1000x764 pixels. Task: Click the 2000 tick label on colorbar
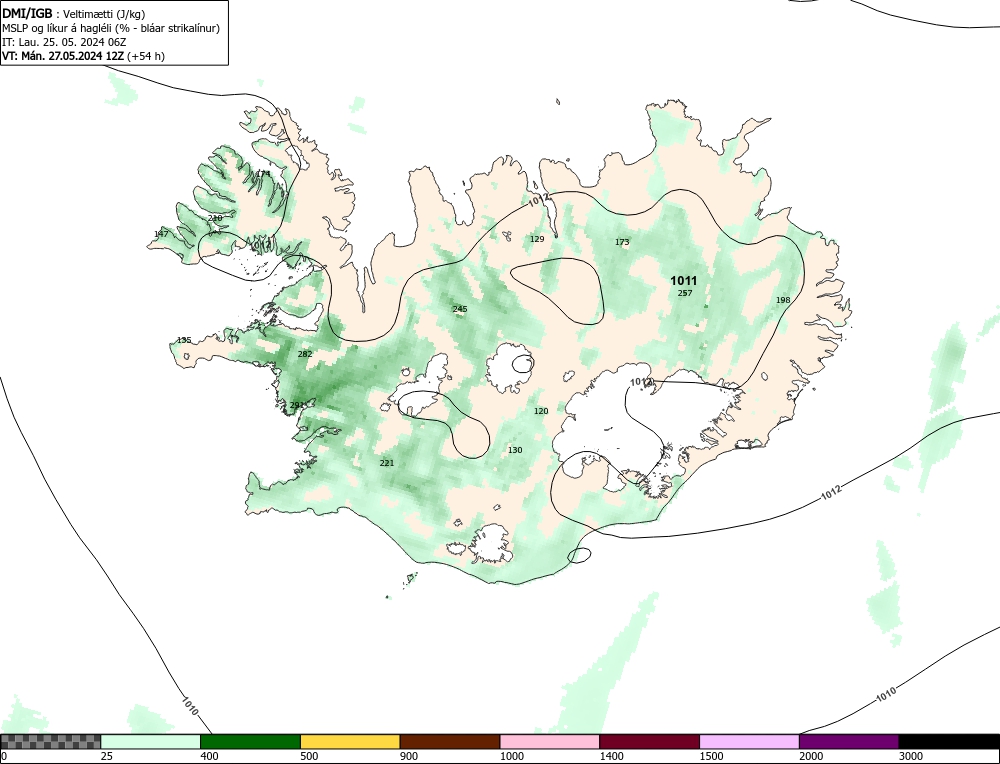(x=811, y=756)
